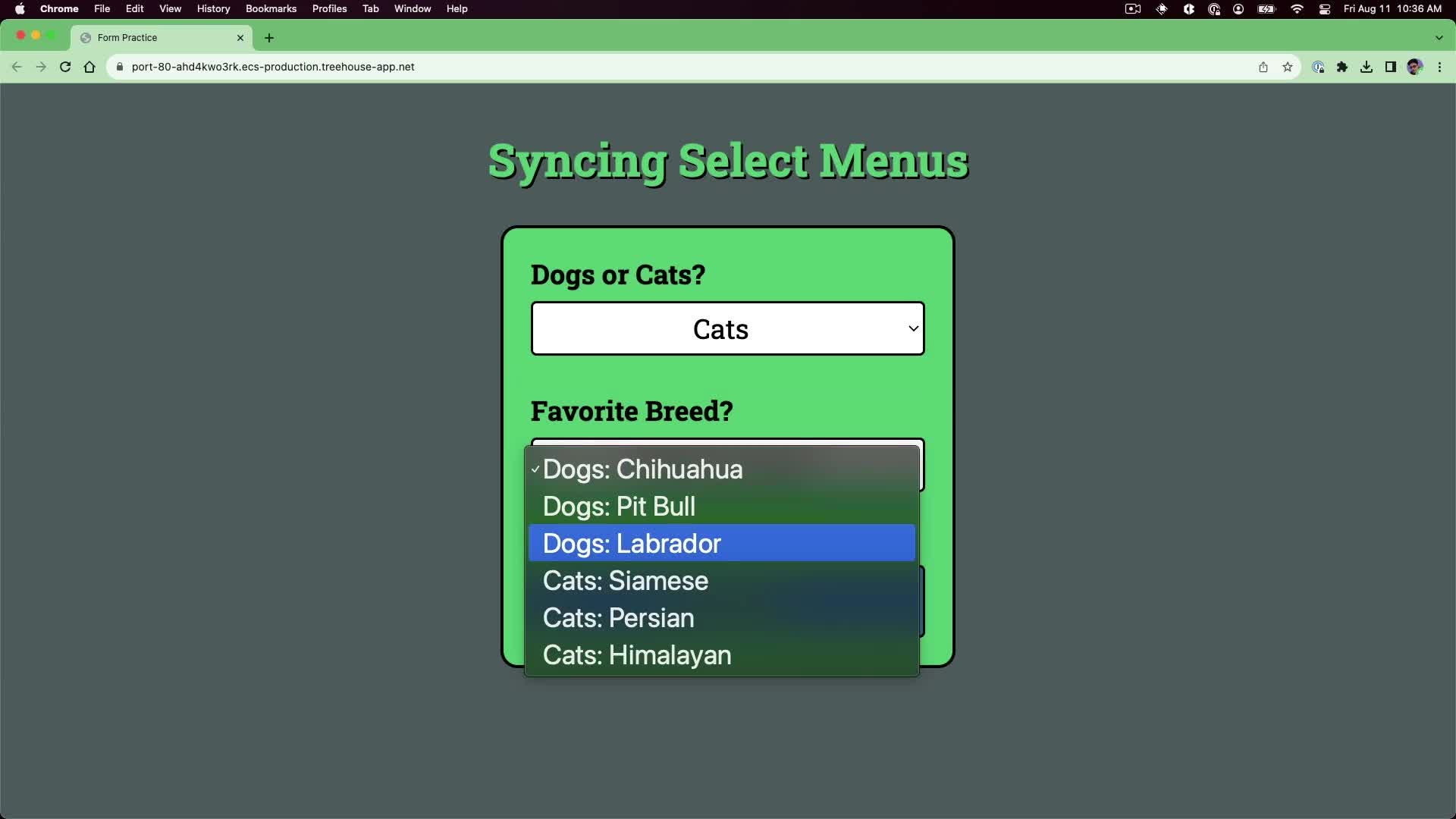Select the checked Dogs: Chihuahua option
The image size is (1456, 819).
pyautogui.click(x=643, y=469)
